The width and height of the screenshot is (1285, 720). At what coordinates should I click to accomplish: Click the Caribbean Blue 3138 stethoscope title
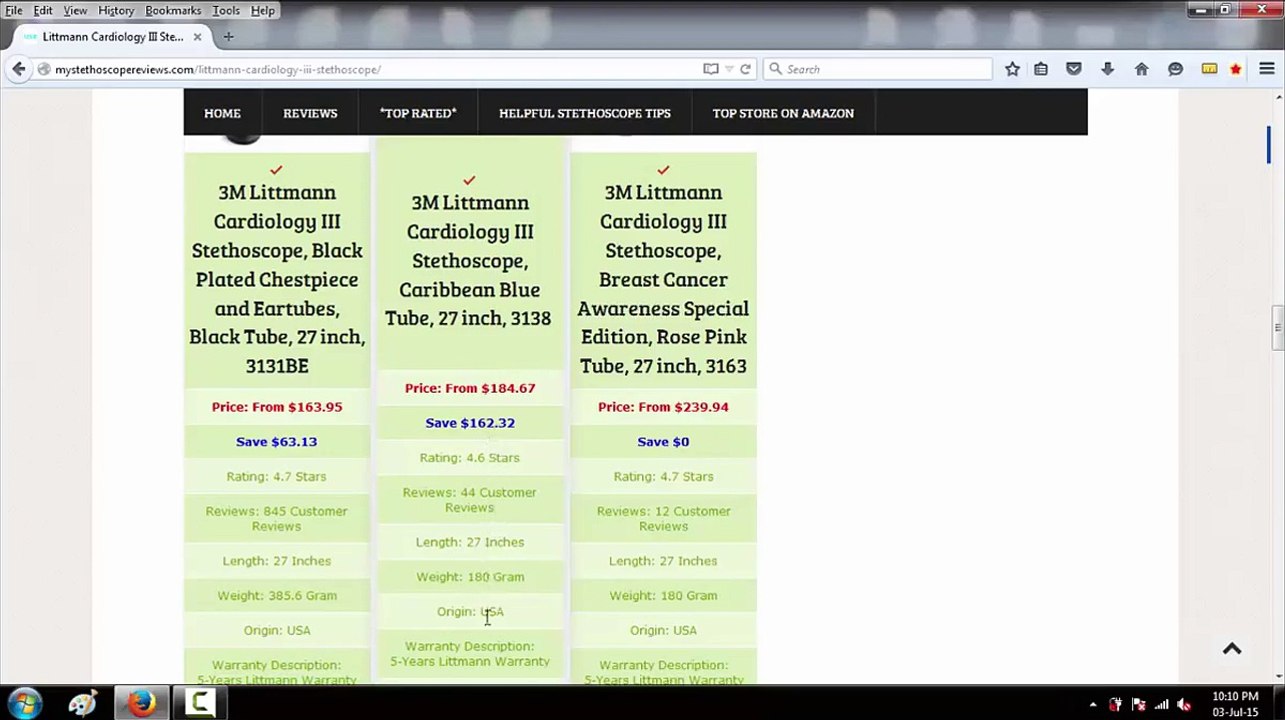coord(469,260)
